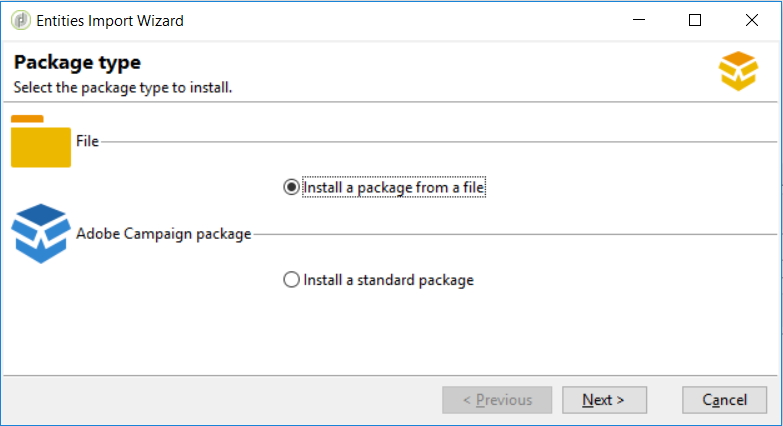Click the empty title bar area beside the title
This screenshot has height=426, width=783.
(x=400, y=20)
